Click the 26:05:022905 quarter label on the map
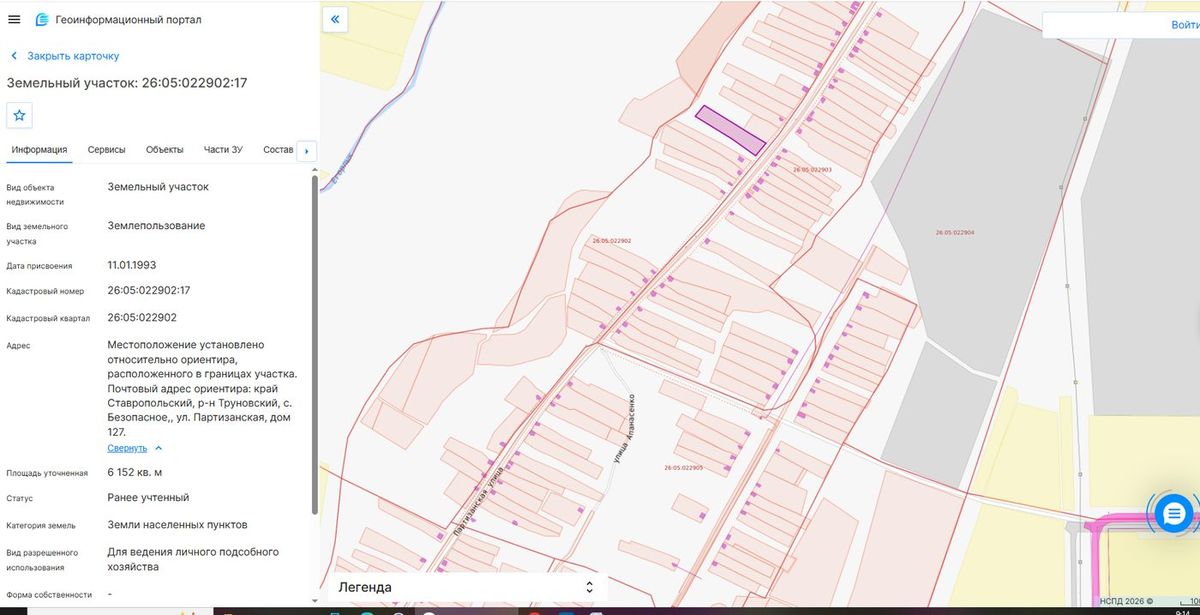The height and width of the screenshot is (615, 1200). (684, 468)
